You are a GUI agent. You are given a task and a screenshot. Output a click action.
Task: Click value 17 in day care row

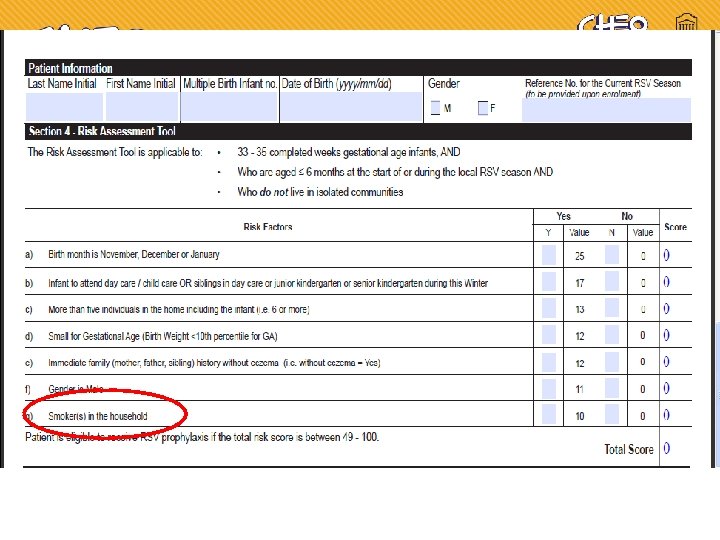point(579,283)
